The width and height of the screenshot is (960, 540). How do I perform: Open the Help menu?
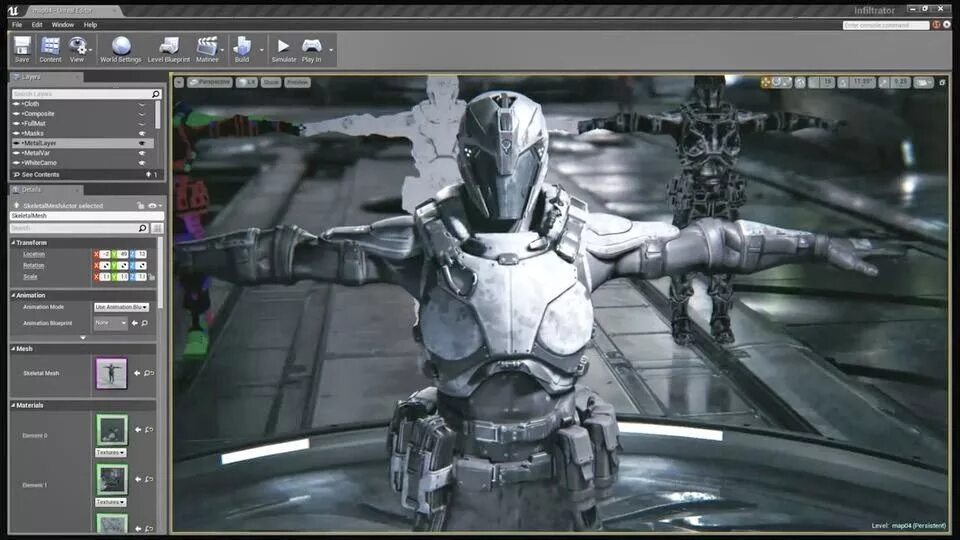[x=91, y=24]
